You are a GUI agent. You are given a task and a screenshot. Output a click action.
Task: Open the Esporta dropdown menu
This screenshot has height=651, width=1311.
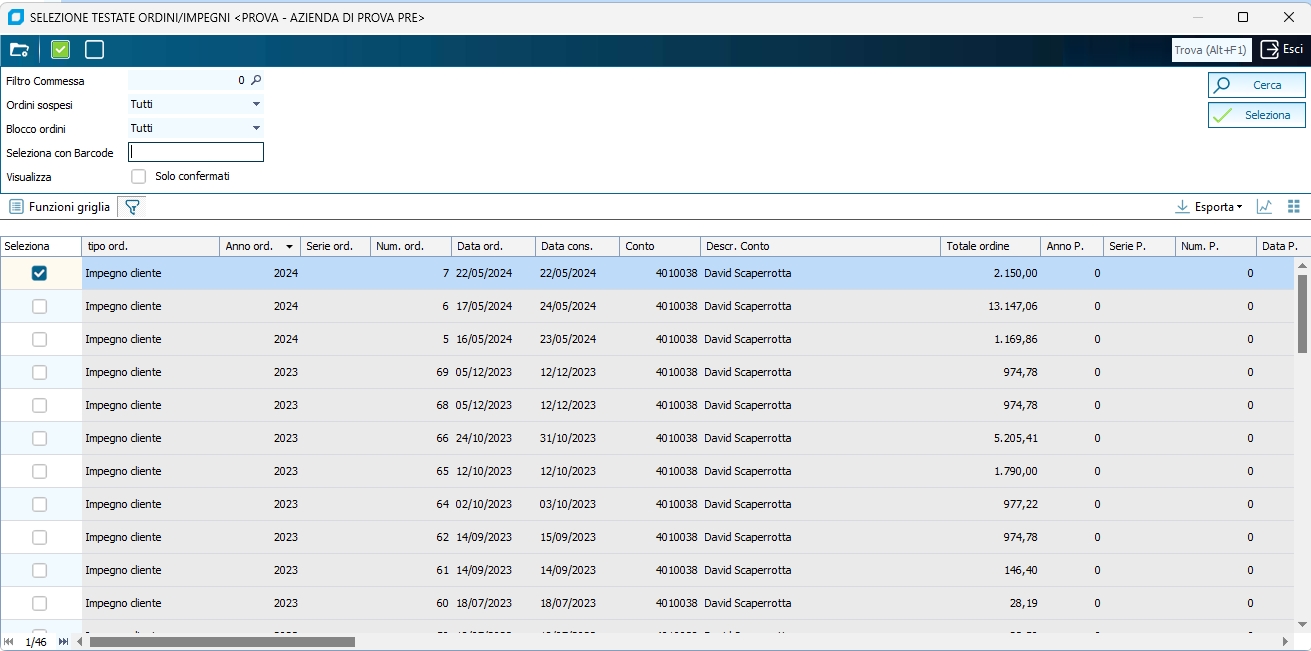click(1209, 207)
